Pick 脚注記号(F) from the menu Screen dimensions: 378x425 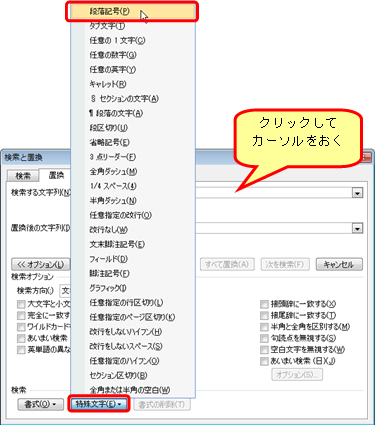click(x=132, y=273)
